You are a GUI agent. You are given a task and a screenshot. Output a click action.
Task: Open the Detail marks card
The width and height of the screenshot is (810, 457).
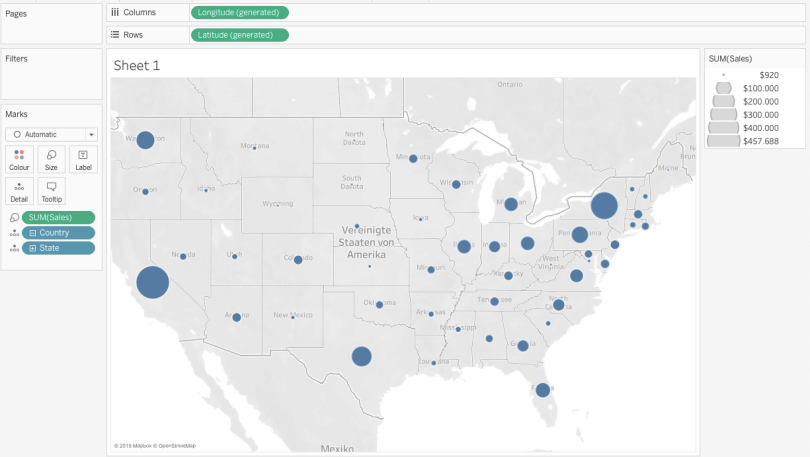[x=19, y=191]
